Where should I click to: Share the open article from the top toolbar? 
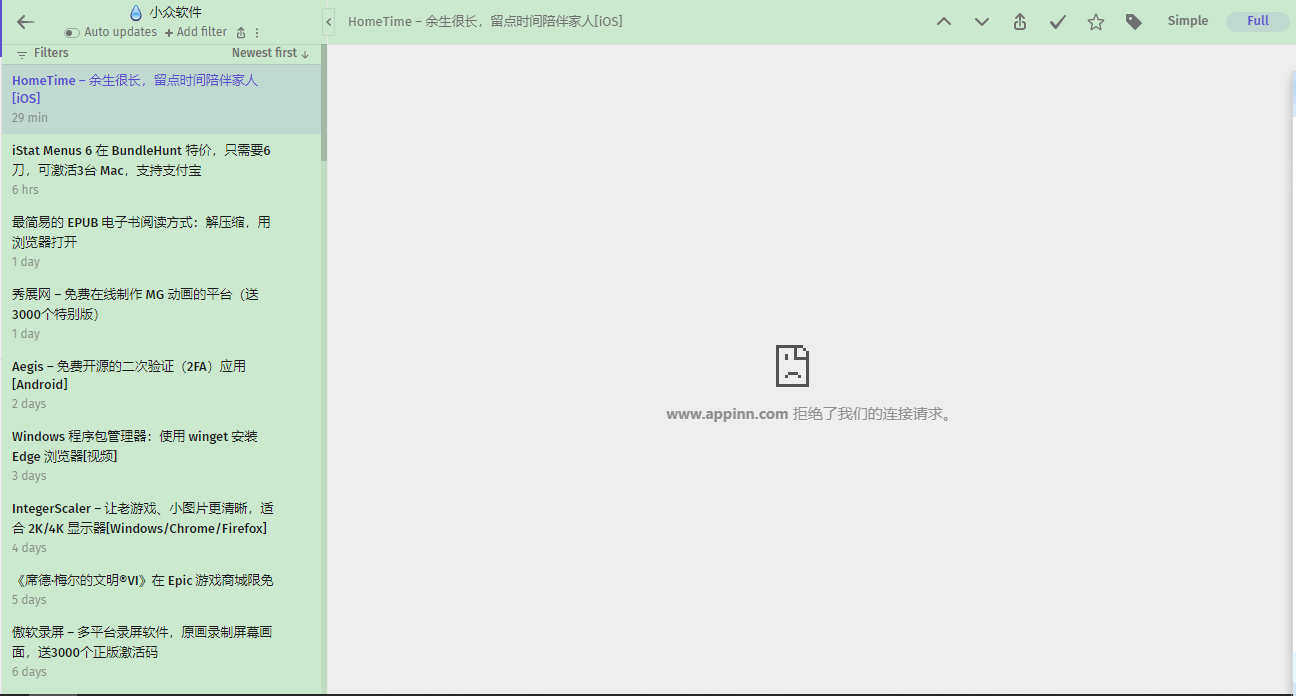point(1019,22)
